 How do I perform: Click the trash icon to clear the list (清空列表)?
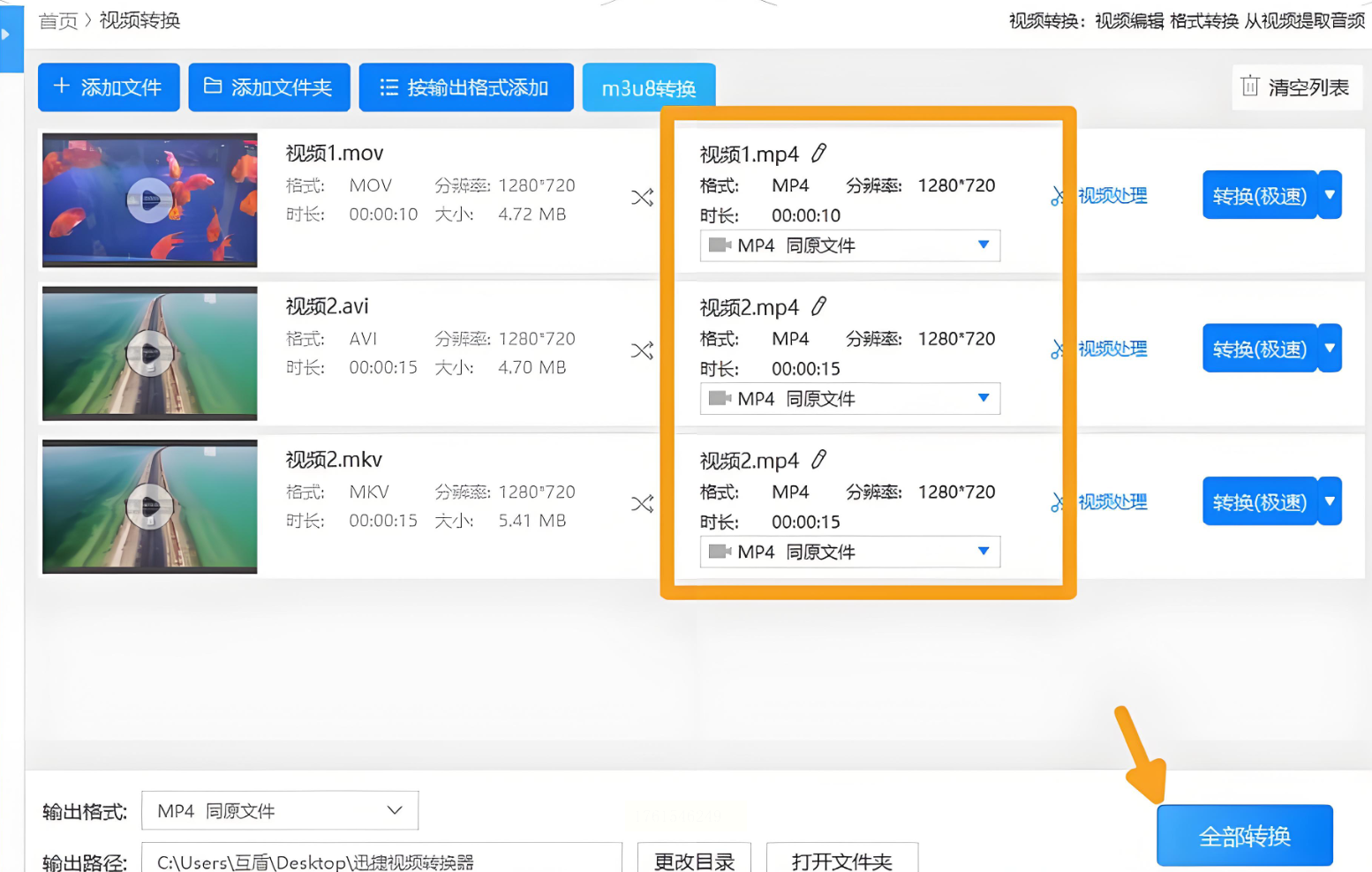[1249, 86]
